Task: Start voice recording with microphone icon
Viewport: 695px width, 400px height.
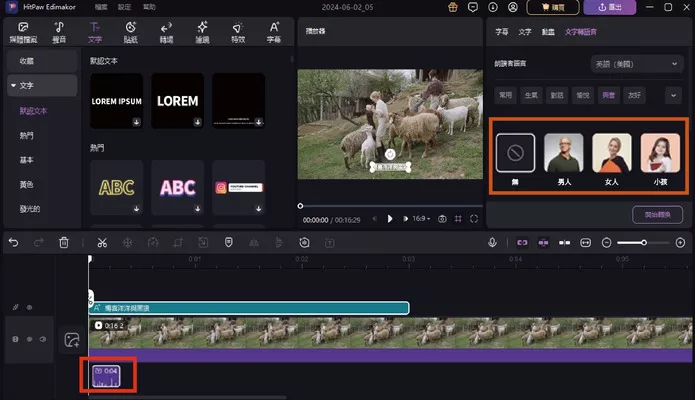Action: point(492,243)
